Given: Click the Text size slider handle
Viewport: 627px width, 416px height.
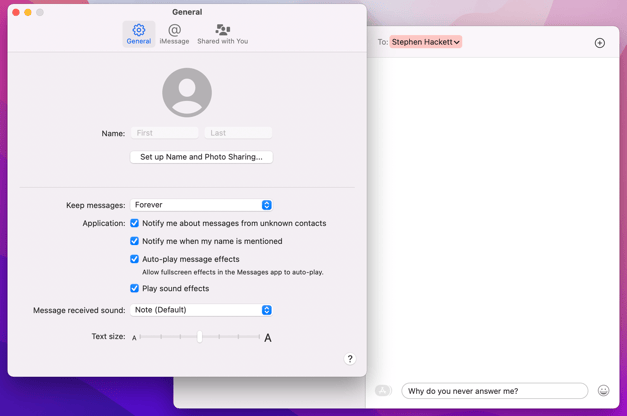Looking at the screenshot, I should 200,337.
